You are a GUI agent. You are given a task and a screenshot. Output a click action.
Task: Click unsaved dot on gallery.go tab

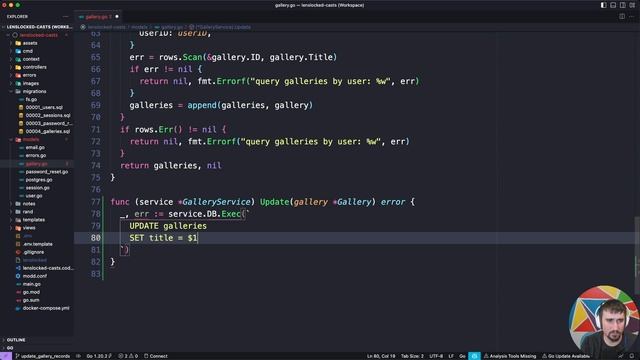(x=117, y=17)
